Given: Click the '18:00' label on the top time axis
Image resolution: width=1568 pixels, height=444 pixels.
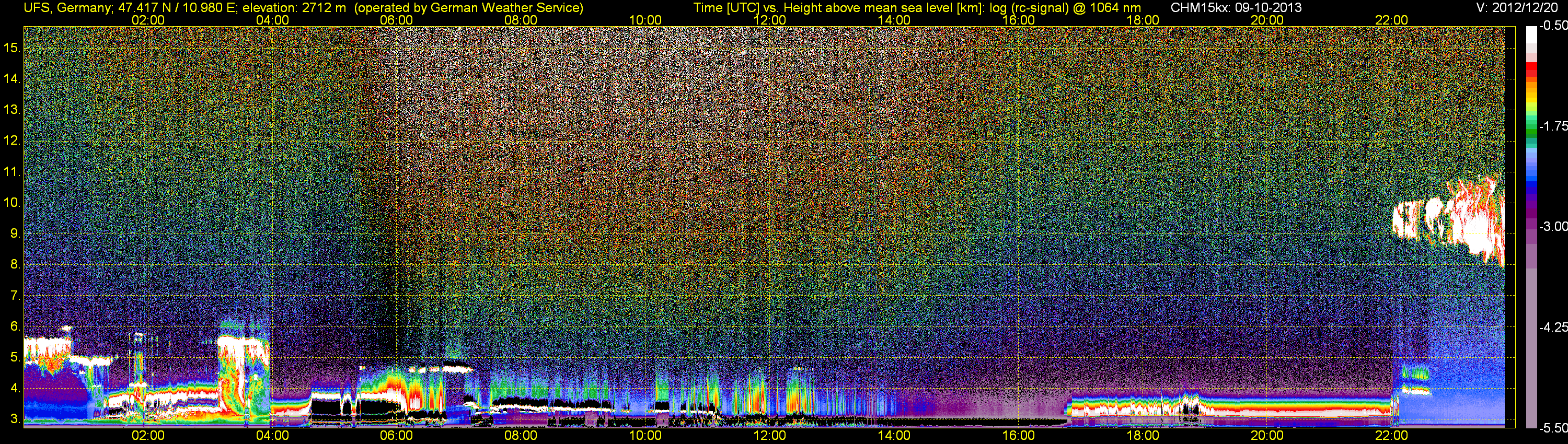Looking at the screenshot, I should 1143,20.
